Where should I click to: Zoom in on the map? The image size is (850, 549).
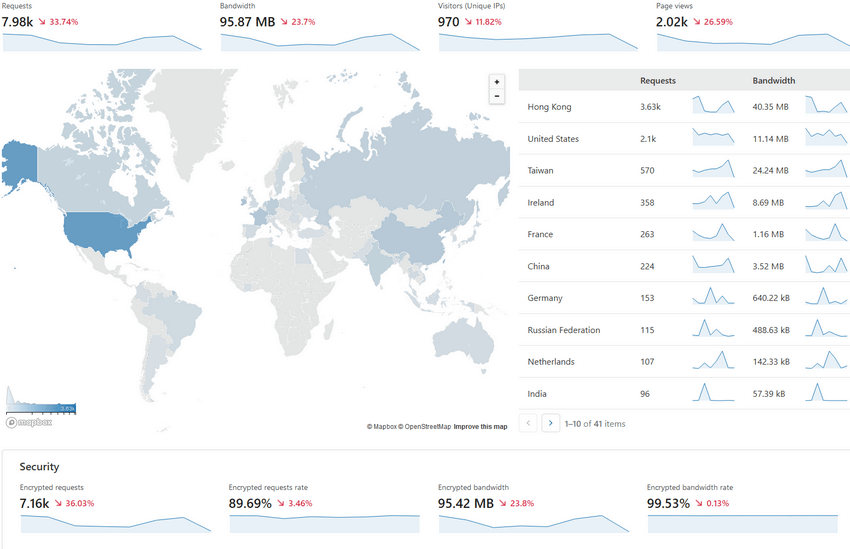point(497,82)
